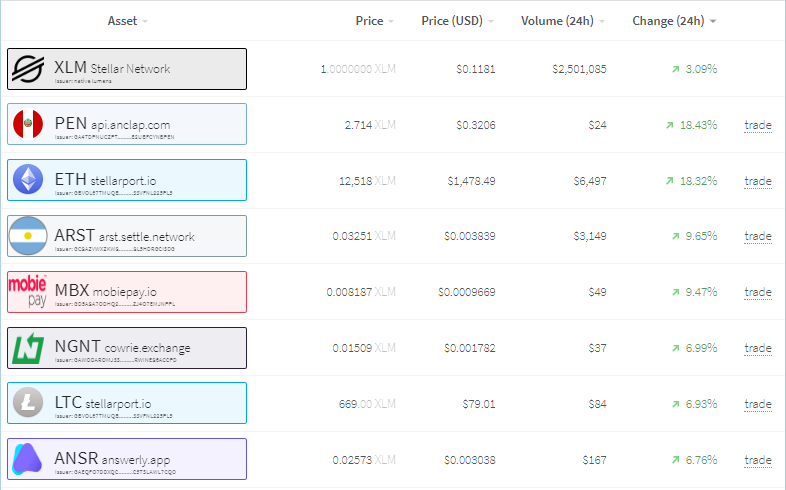
Task: Open trade link for PEN row
Action: tap(758, 125)
